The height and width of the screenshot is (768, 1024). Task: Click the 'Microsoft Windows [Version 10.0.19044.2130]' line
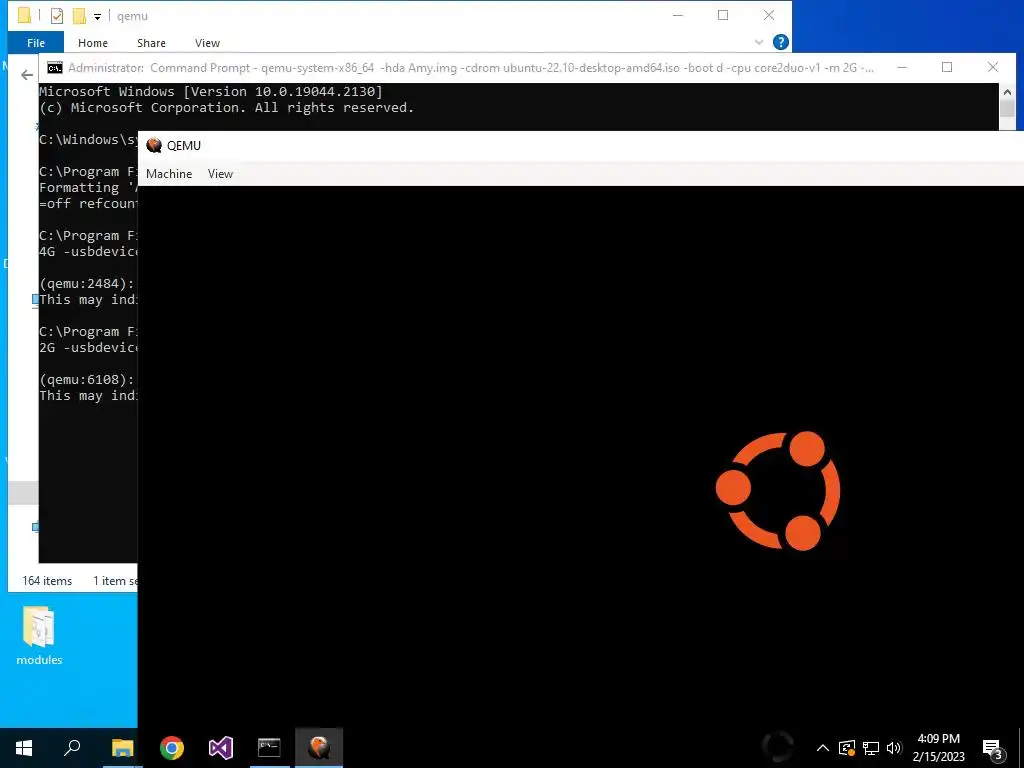pyautogui.click(x=210, y=91)
